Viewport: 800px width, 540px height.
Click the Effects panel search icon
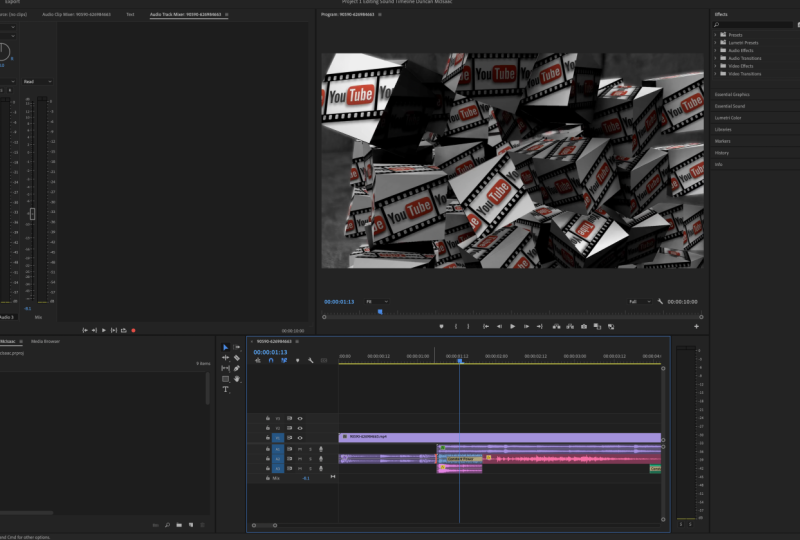click(716, 24)
